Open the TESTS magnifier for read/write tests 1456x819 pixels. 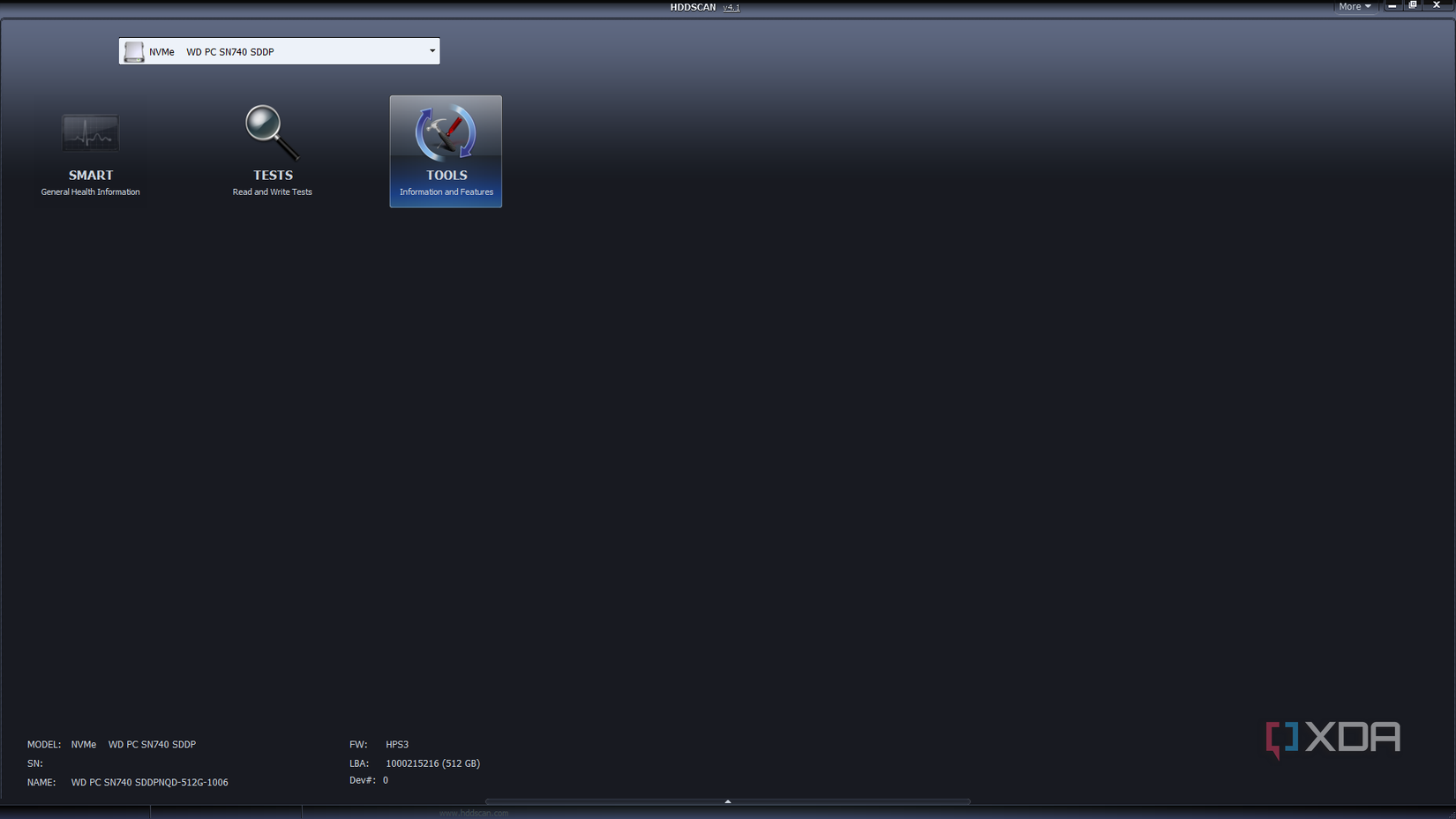(x=272, y=152)
